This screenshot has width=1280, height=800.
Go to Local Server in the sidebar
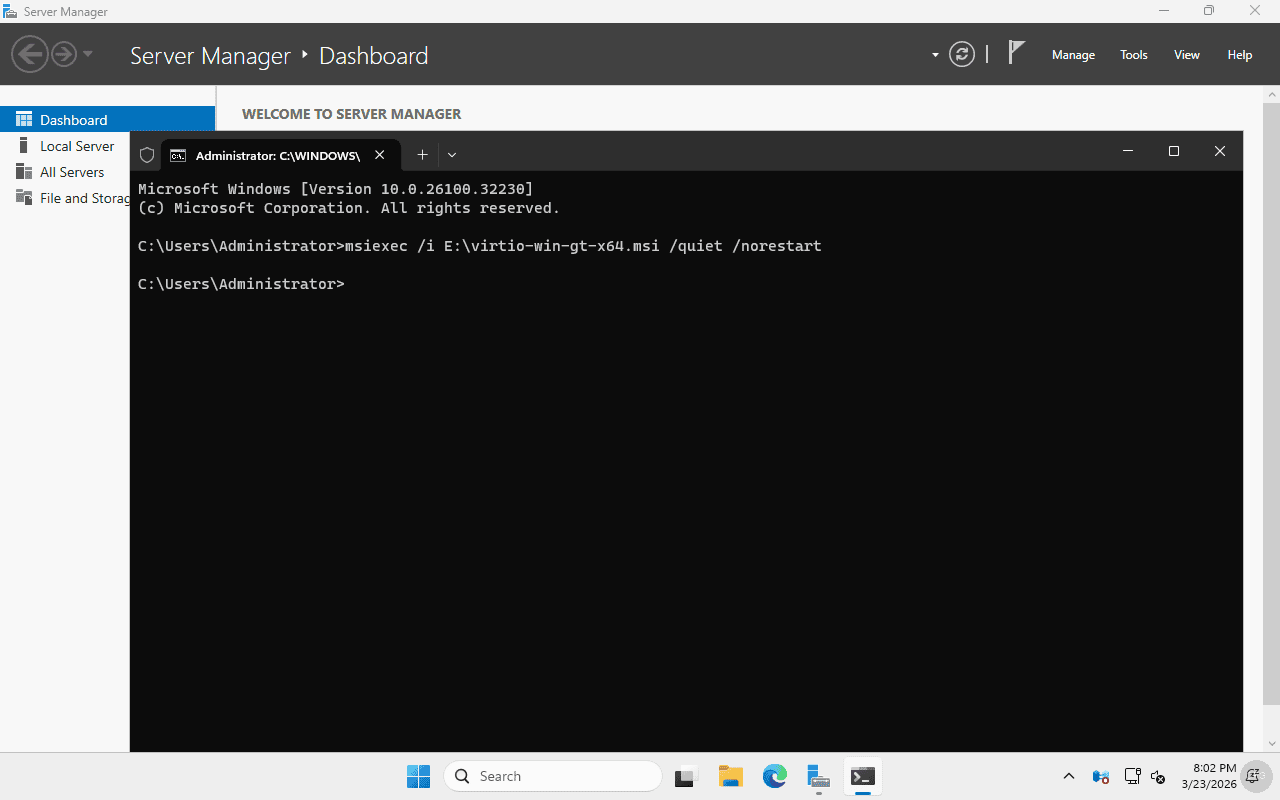click(x=75, y=146)
